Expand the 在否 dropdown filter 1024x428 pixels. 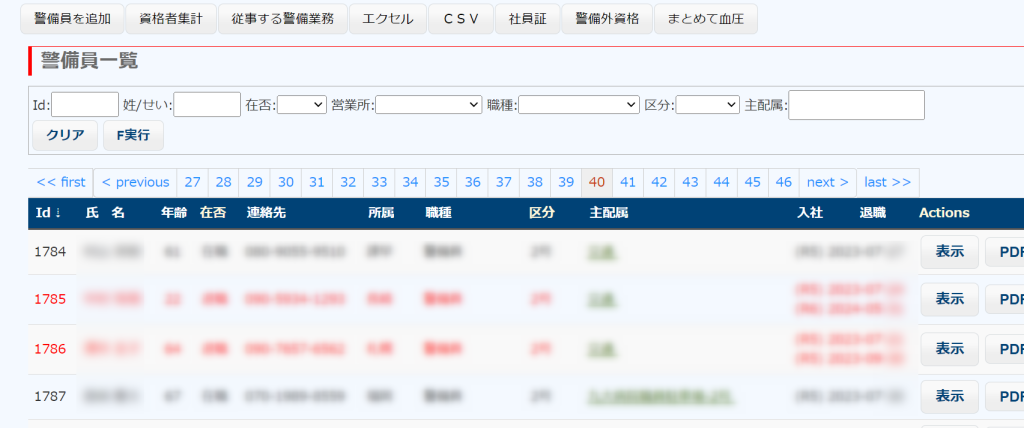point(301,104)
